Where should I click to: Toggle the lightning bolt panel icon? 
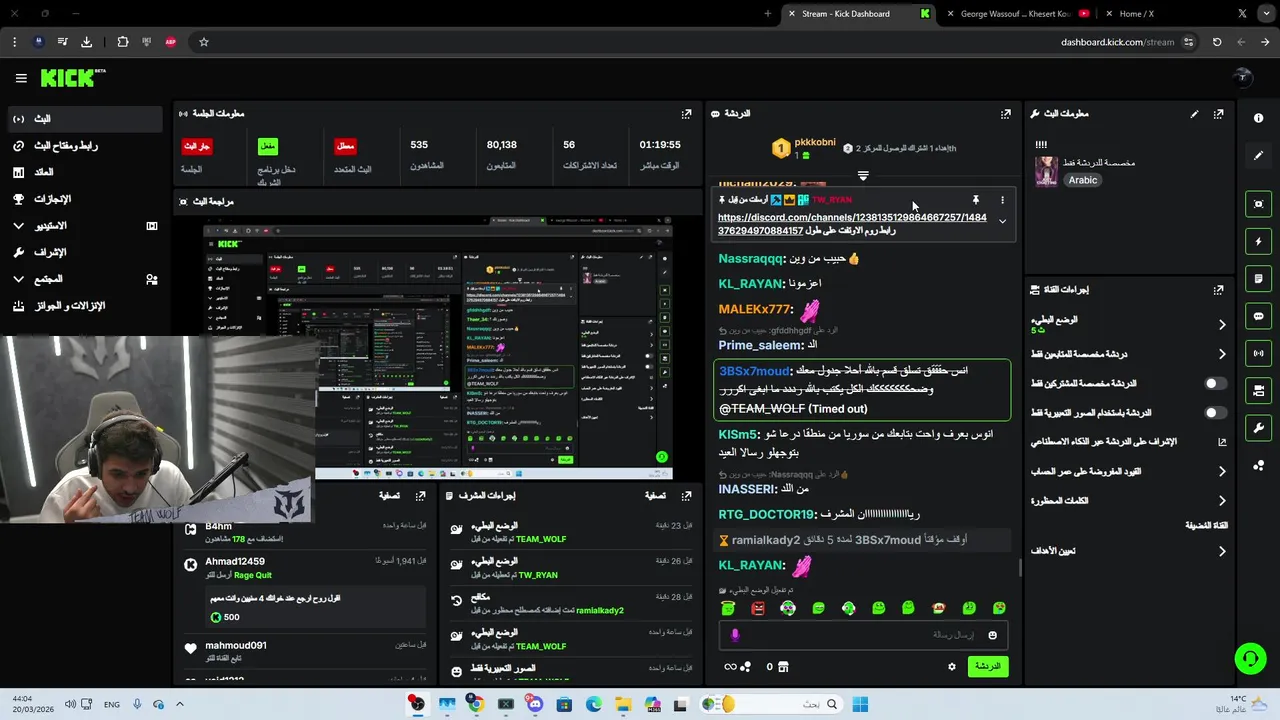click(1258, 241)
